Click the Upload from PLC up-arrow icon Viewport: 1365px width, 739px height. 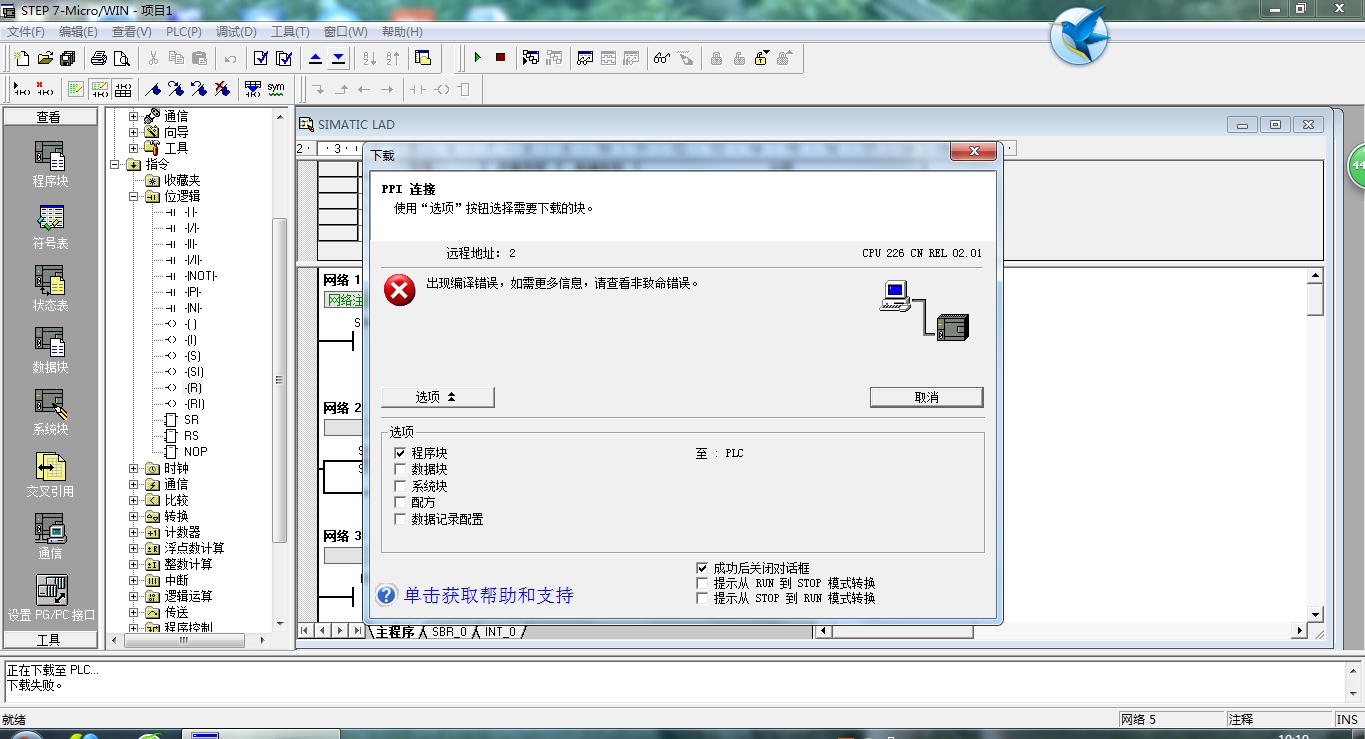pos(316,58)
